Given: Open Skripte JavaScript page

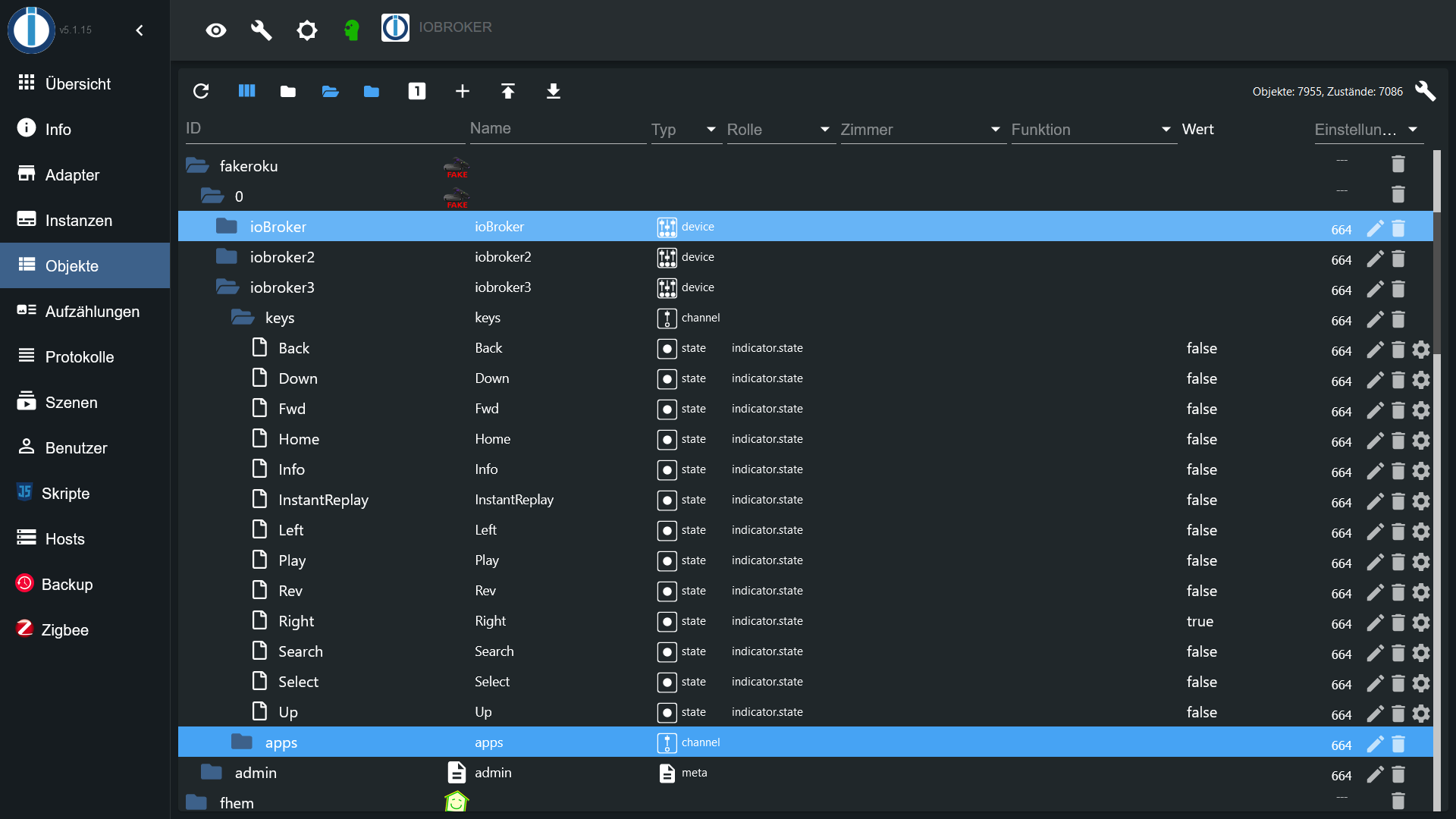Looking at the screenshot, I should pyautogui.click(x=85, y=493).
